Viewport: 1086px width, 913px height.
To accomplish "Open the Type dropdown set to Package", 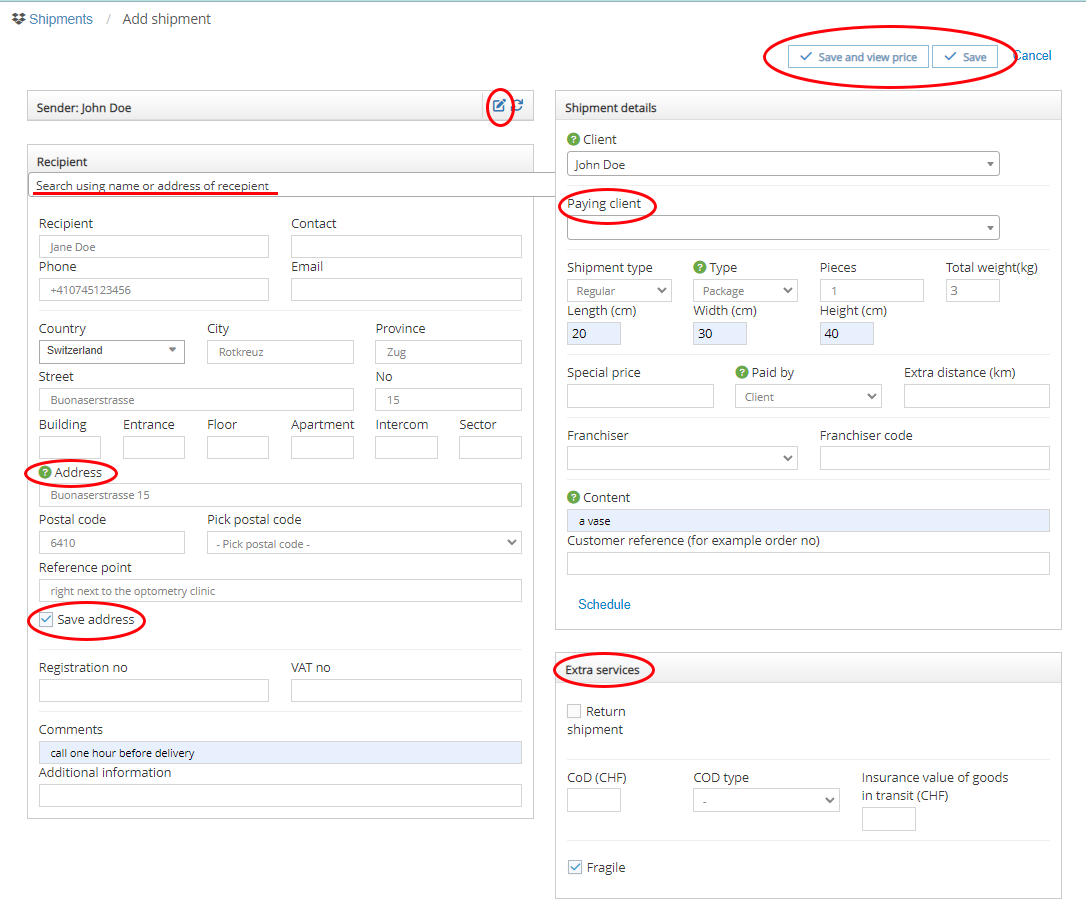I will tap(745, 291).
